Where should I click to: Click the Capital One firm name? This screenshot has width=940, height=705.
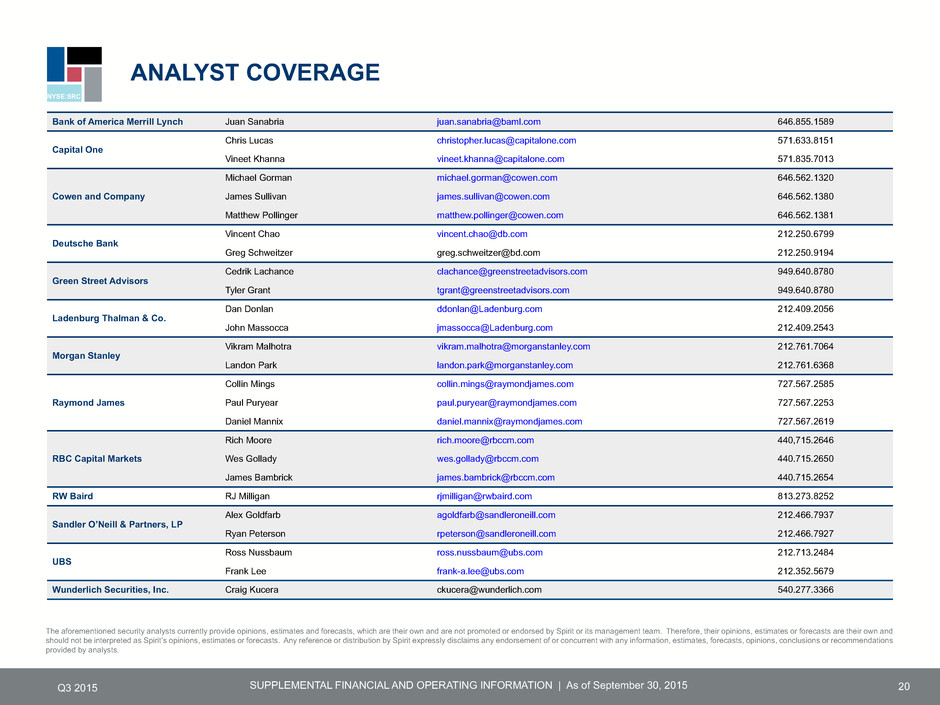[77, 150]
